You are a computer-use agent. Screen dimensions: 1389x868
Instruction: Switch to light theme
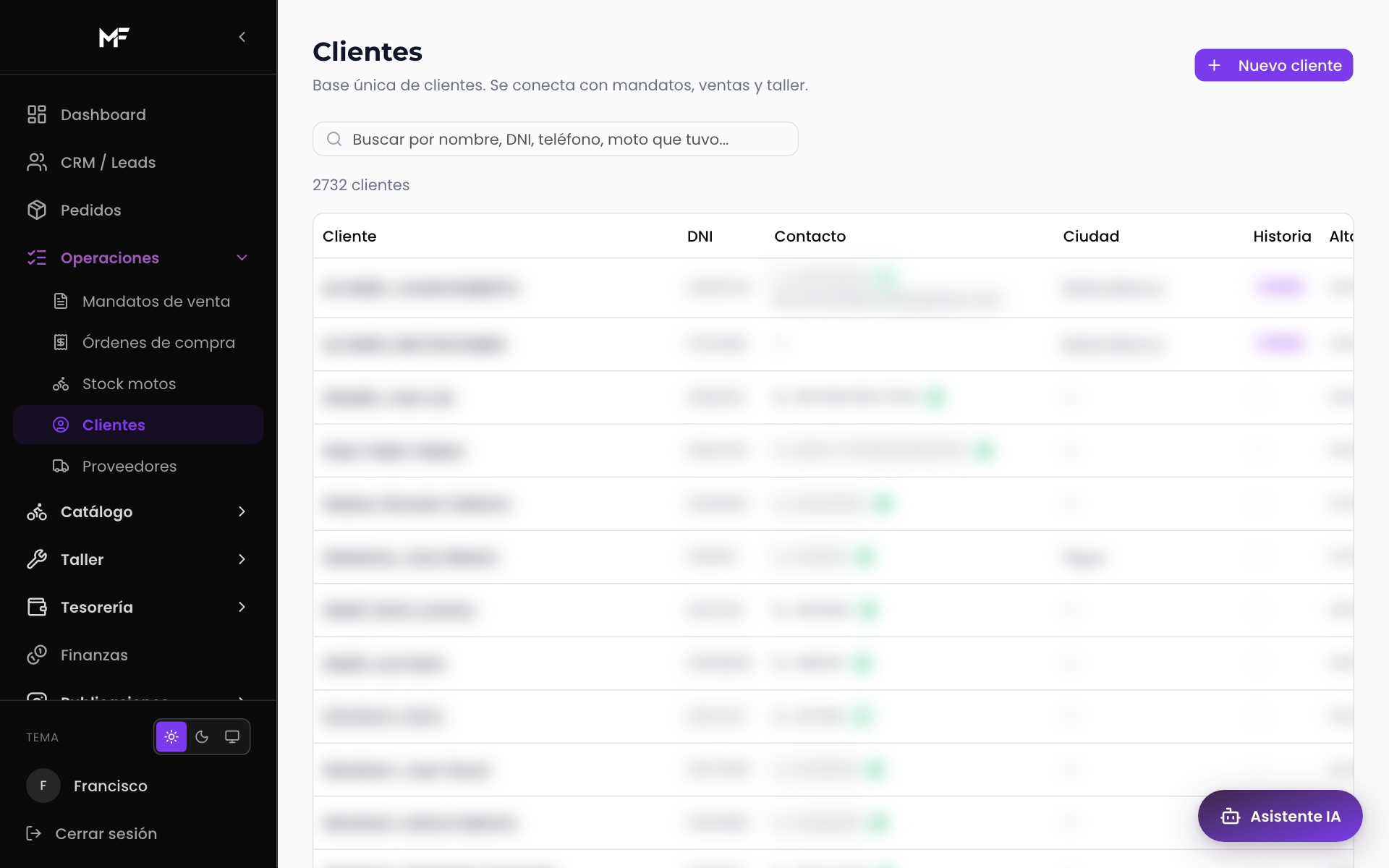coord(171,736)
